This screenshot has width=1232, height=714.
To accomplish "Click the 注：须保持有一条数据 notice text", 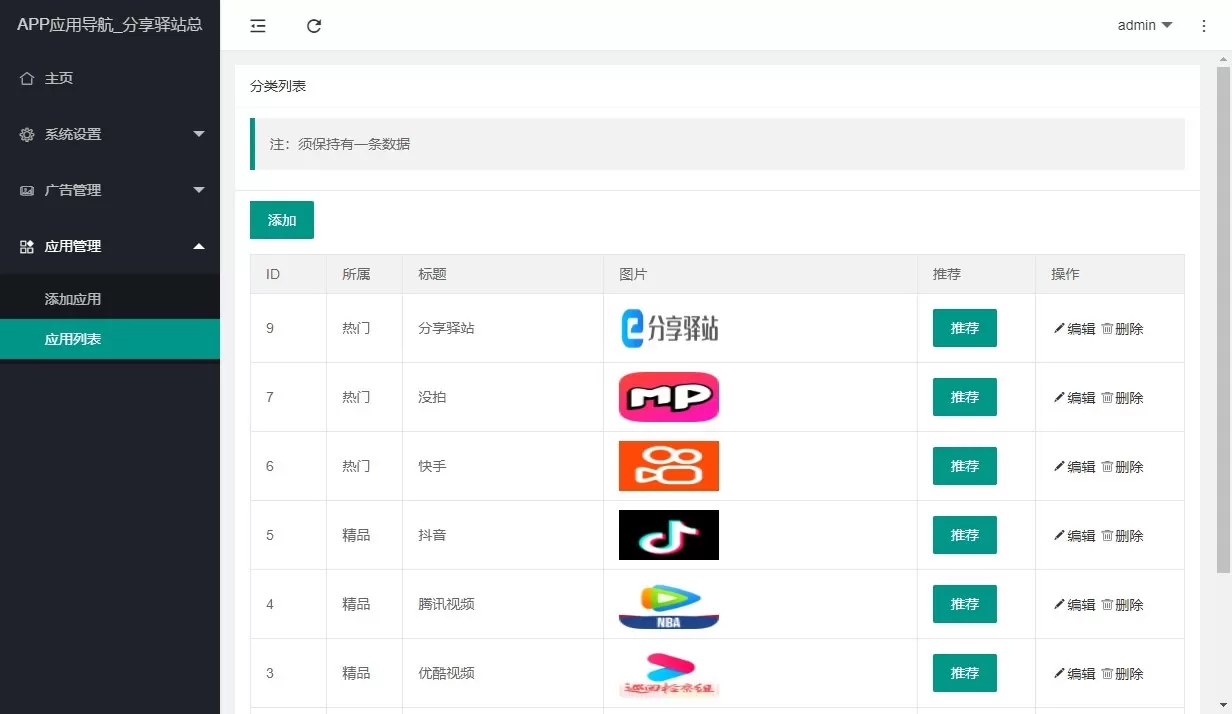I will [340, 144].
